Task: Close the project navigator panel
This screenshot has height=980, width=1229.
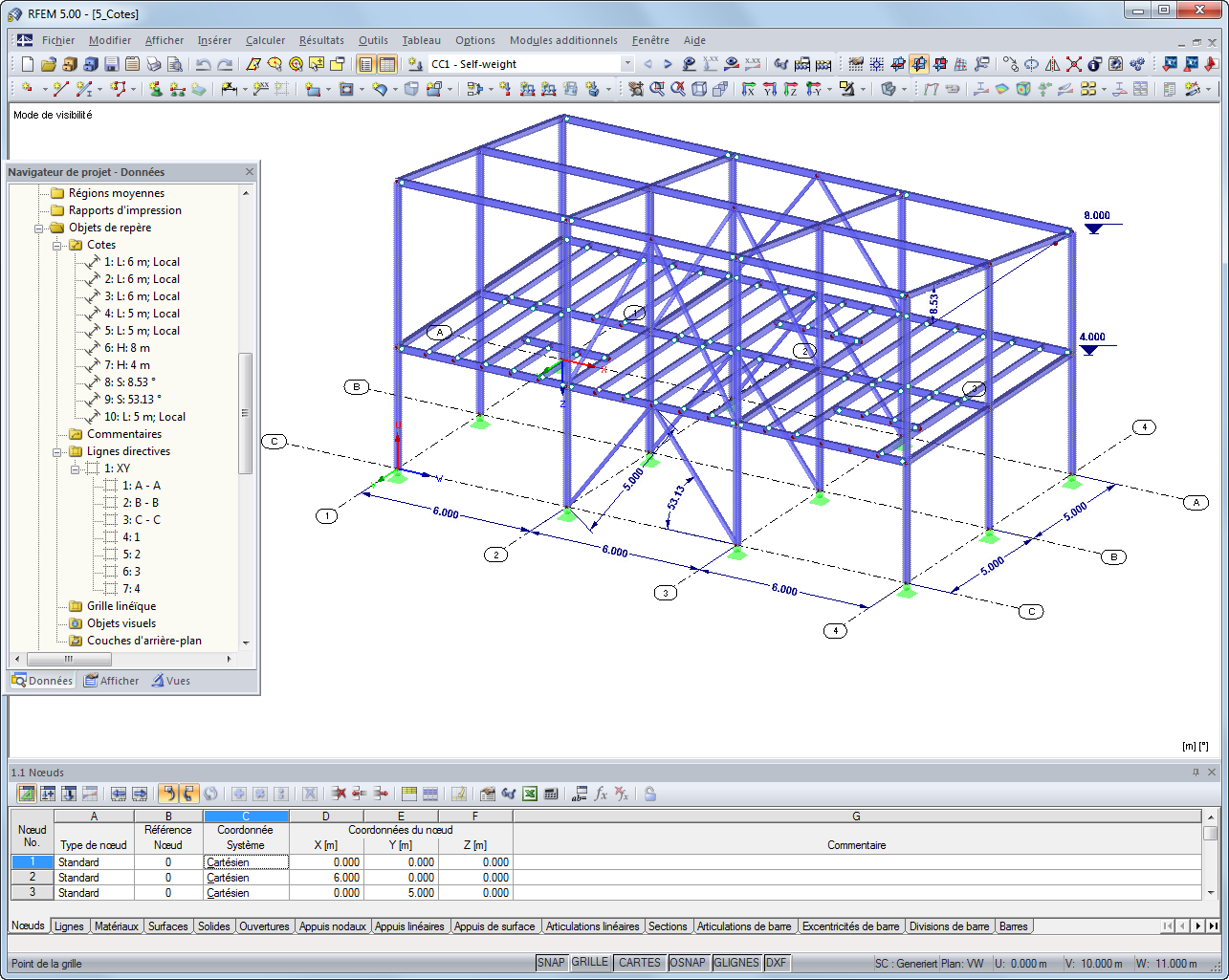Action: (x=250, y=172)
